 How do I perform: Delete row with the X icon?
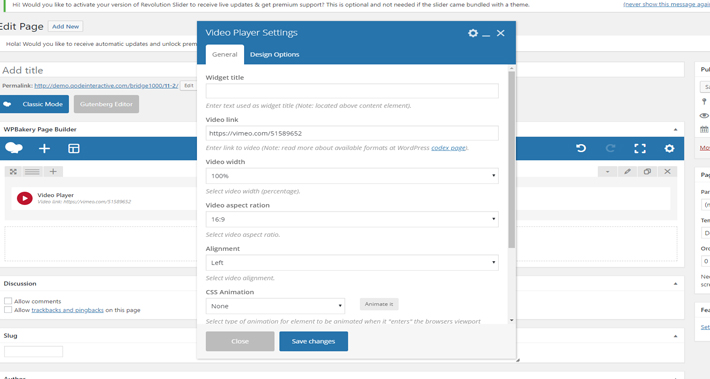667,172
